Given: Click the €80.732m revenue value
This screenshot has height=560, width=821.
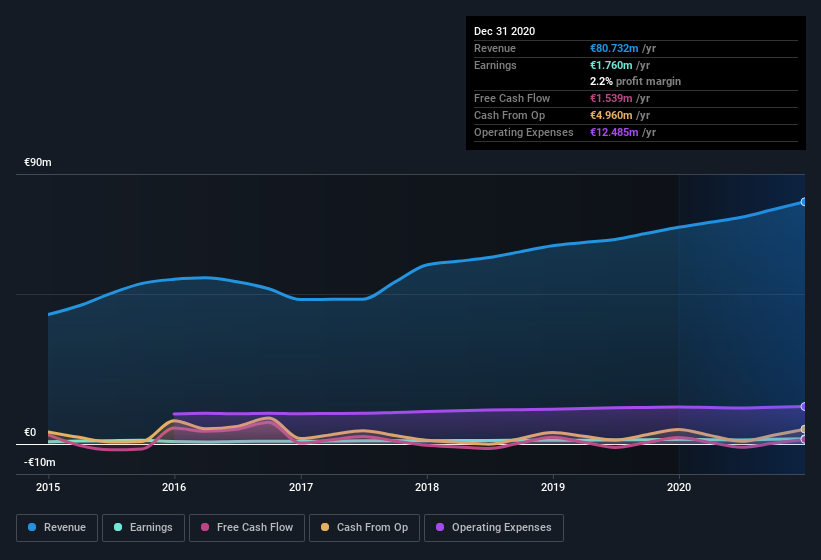Looking at the screenshot, I should (x=614, y=48).
